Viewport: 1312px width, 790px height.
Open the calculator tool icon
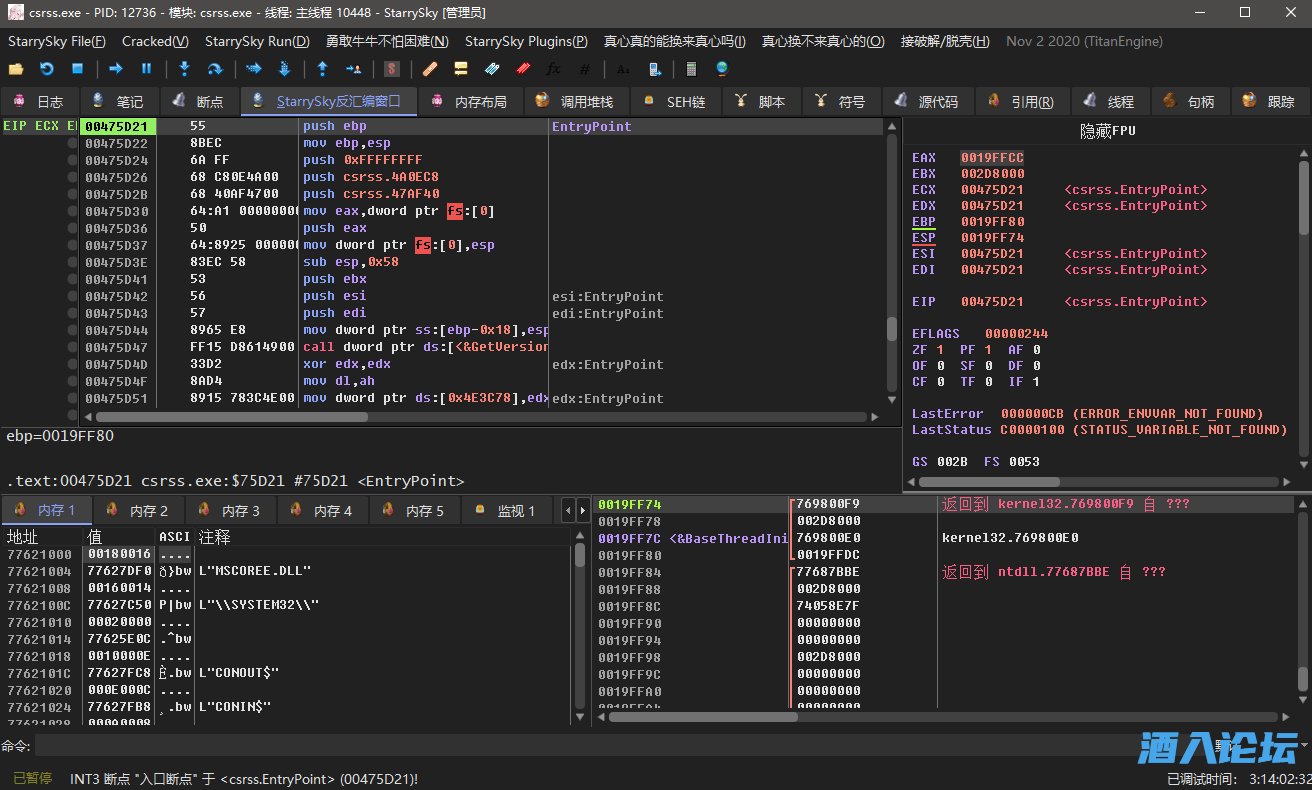click(x=690, y=69)
